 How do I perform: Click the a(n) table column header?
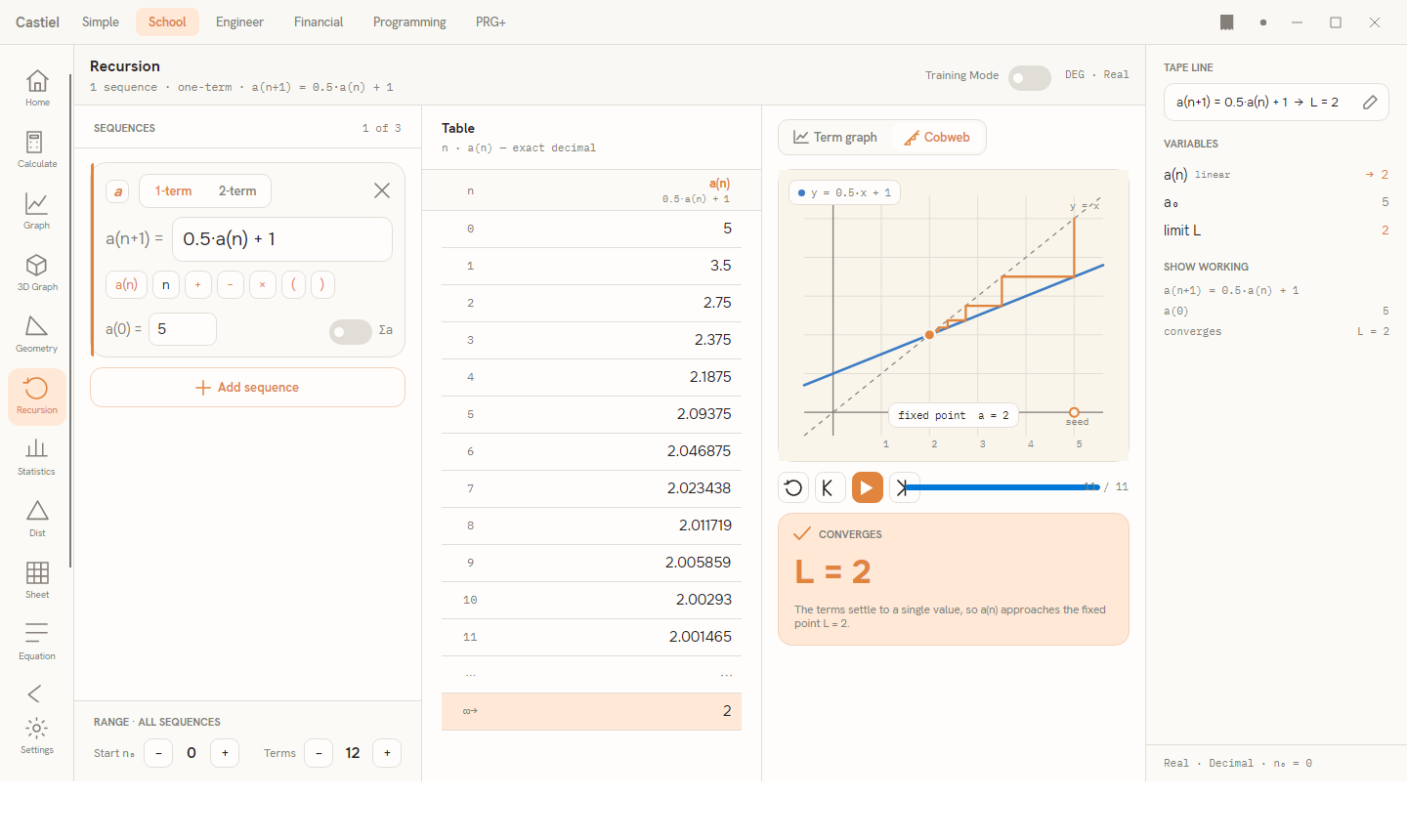coord(696,190)
